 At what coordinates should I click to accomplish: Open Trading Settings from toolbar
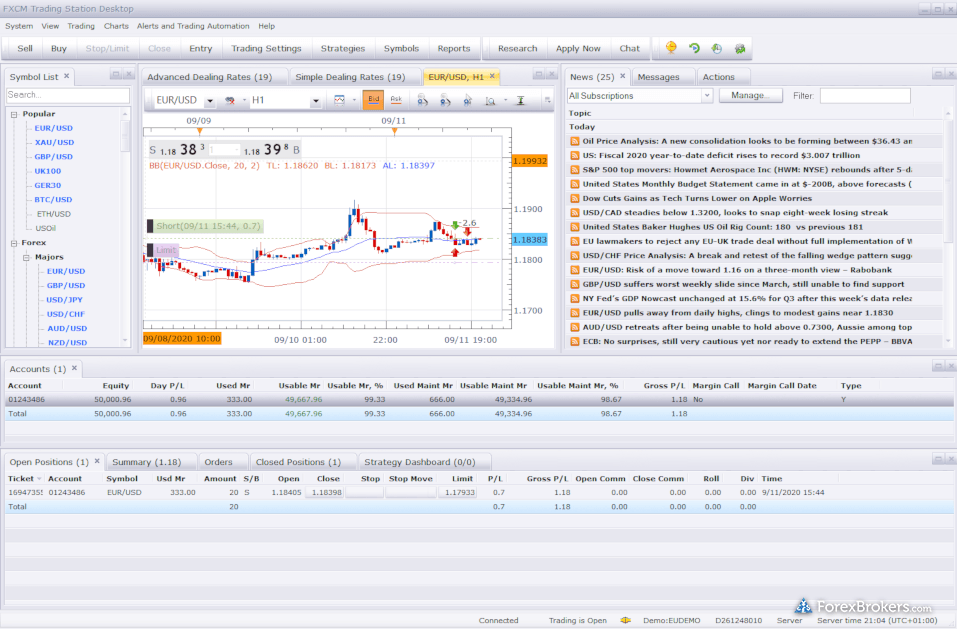[266, 48]
